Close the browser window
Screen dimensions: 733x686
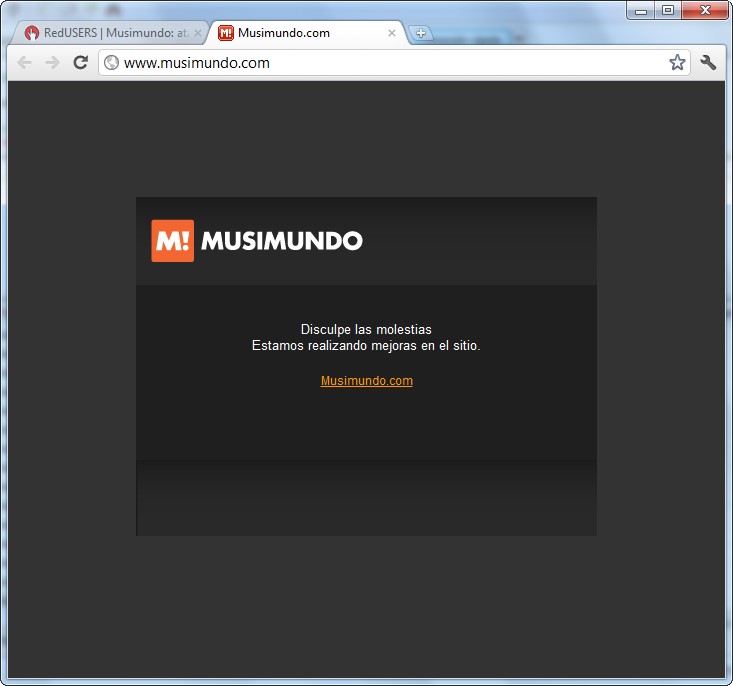[705, 10]
